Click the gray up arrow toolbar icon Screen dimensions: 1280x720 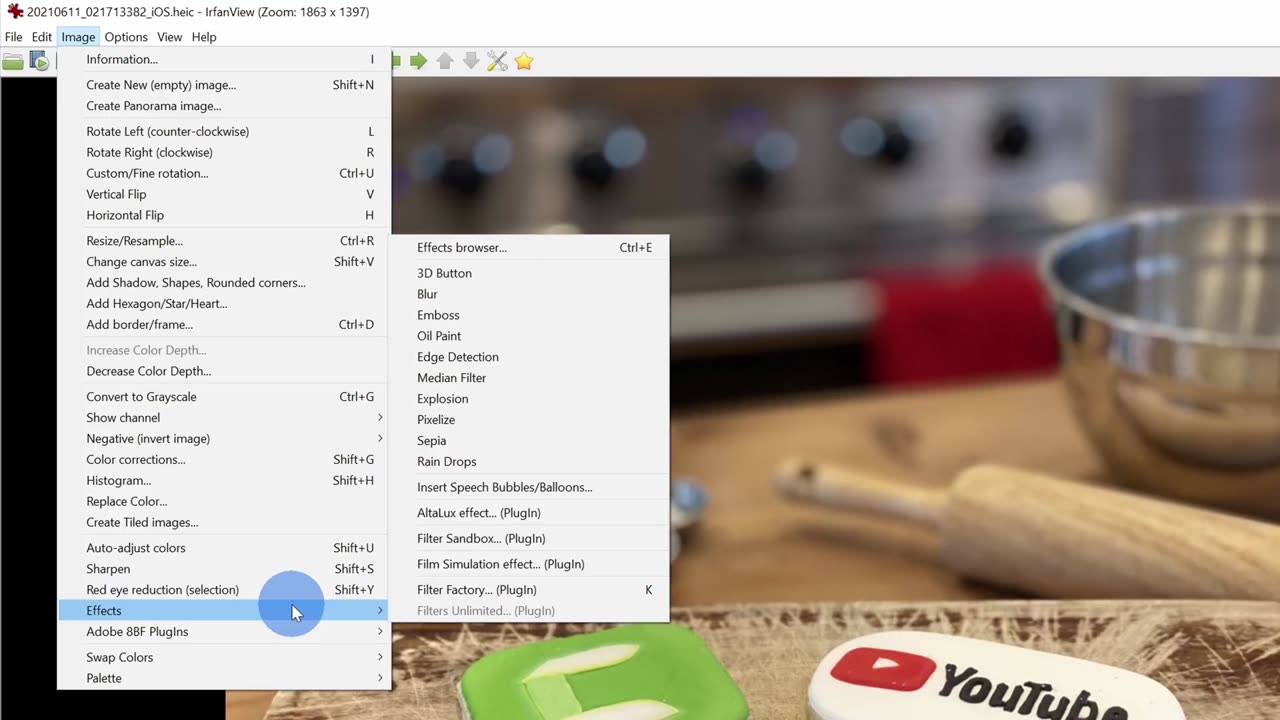[445, 62]
